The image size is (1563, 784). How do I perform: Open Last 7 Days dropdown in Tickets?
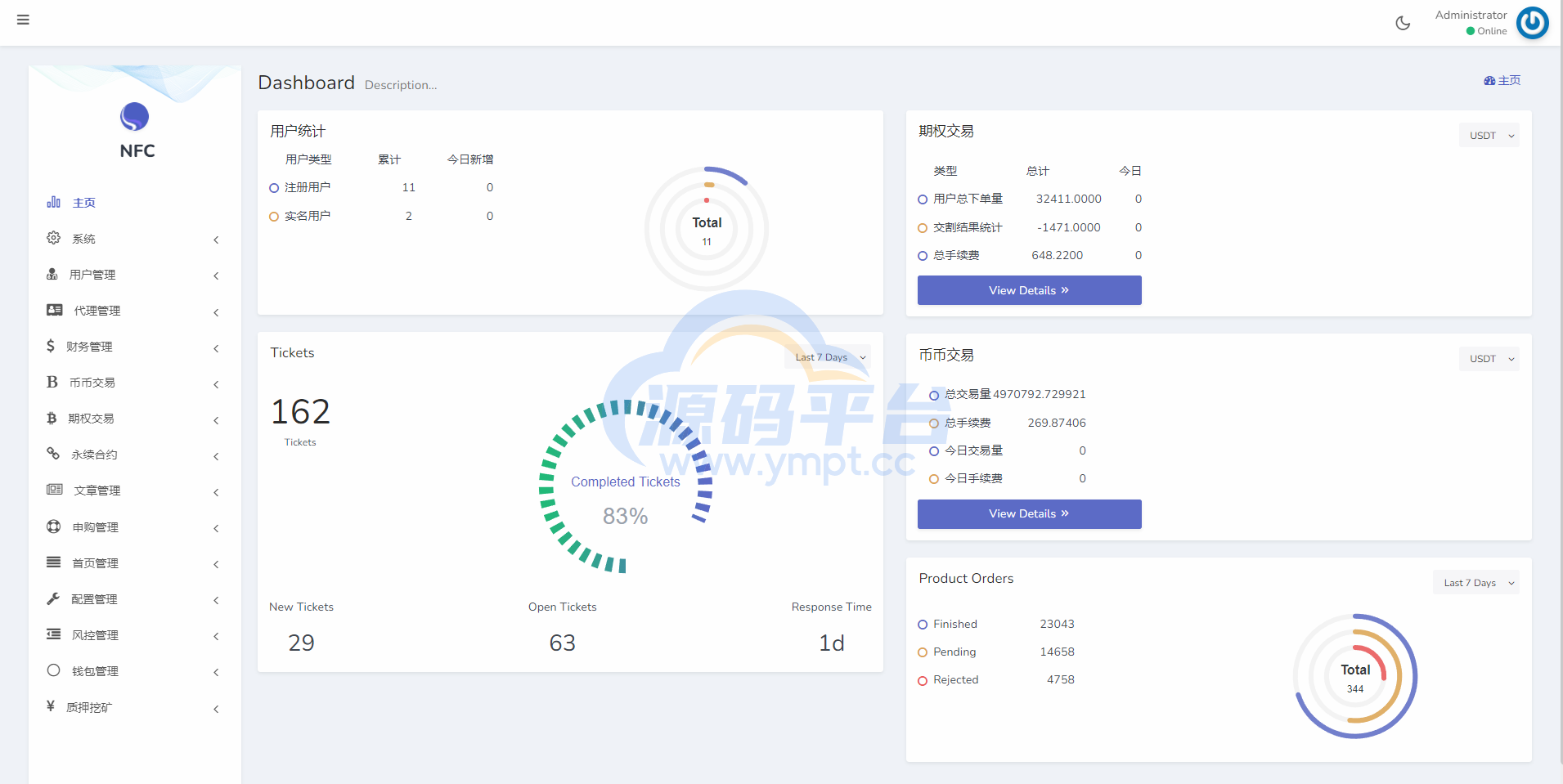(828, 357)
